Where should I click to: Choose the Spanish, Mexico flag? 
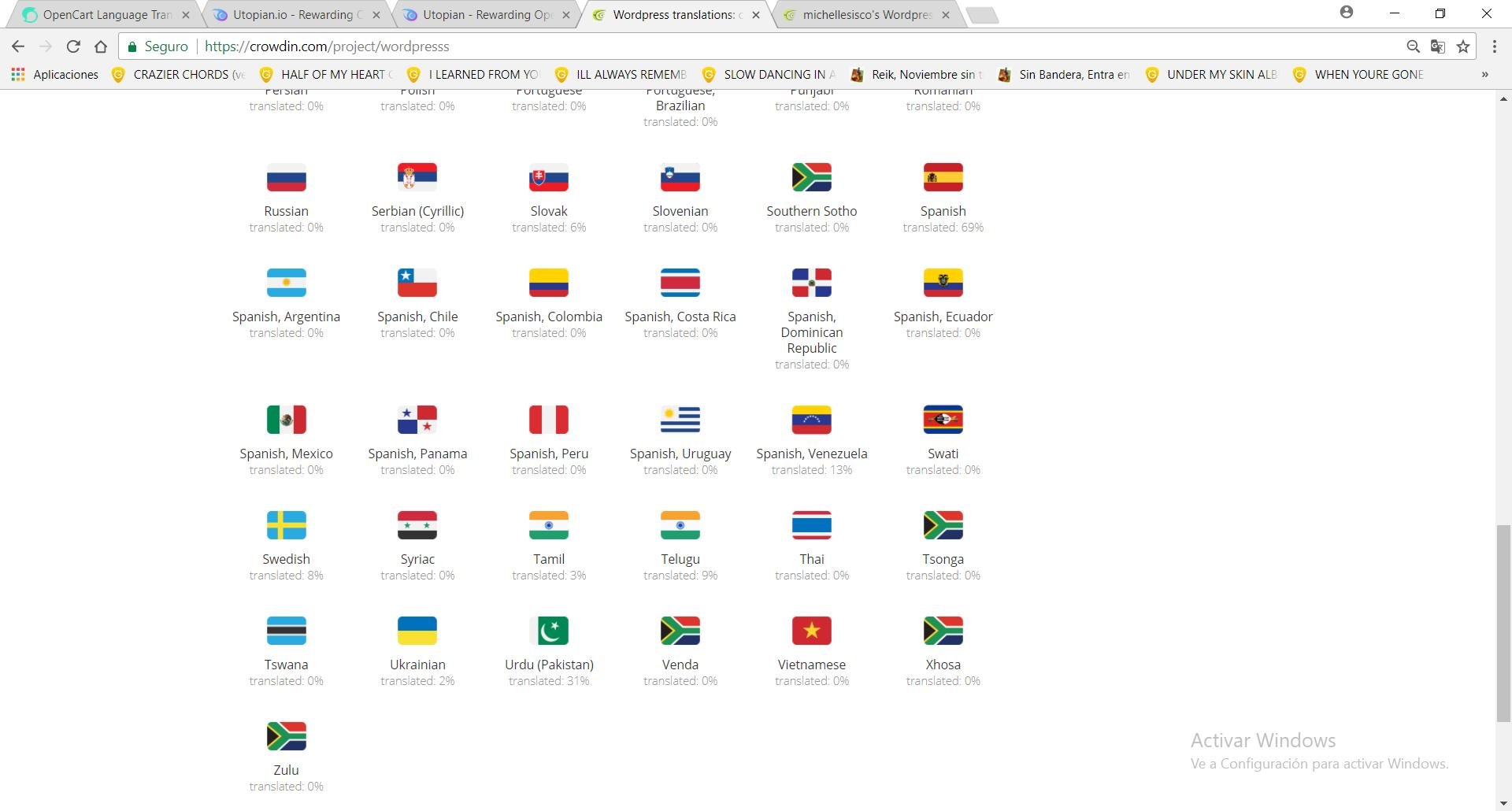pyautogui.click(x=286, y=420)
